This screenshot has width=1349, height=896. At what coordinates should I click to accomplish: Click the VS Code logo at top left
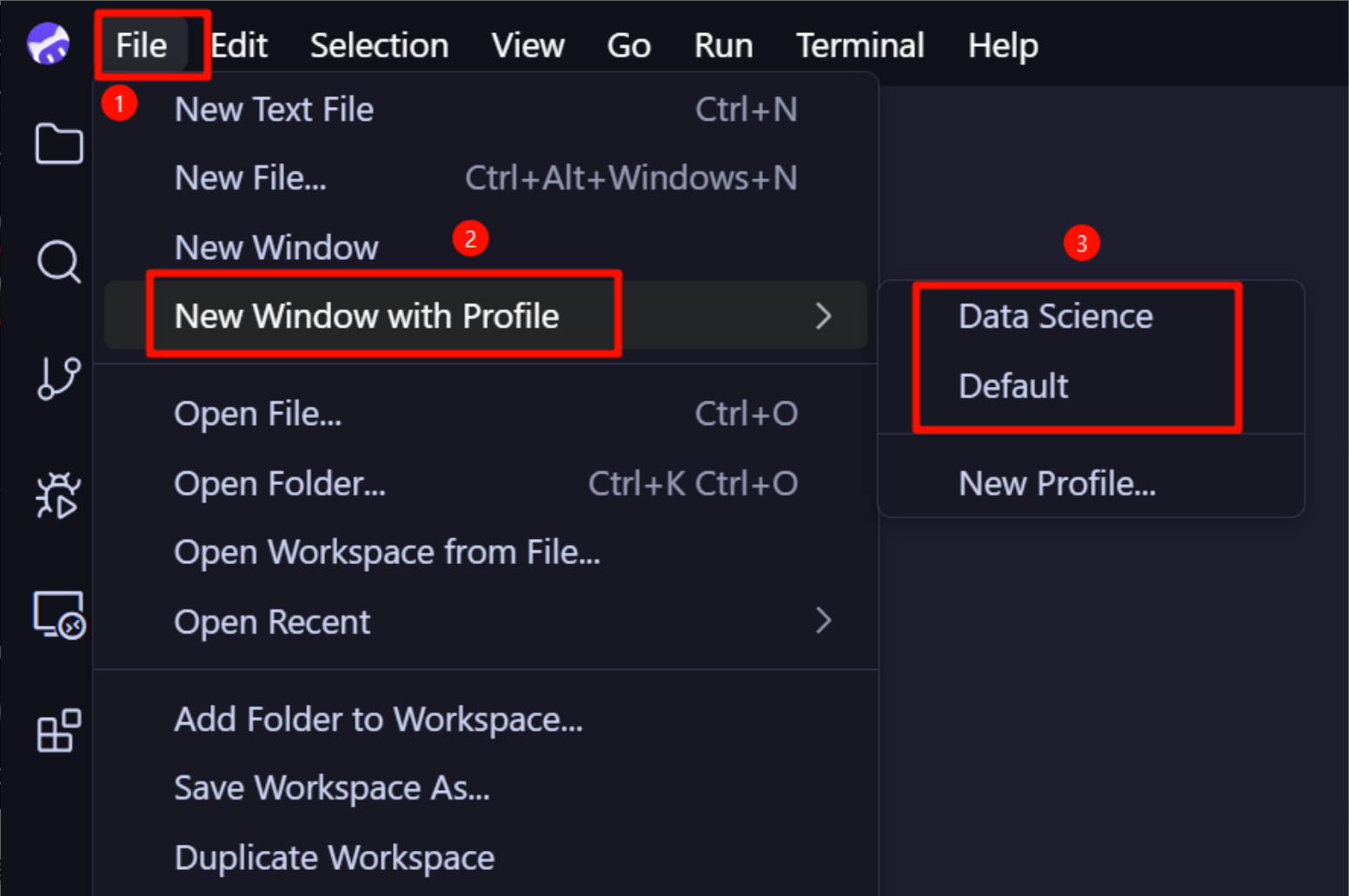[48, 43]
